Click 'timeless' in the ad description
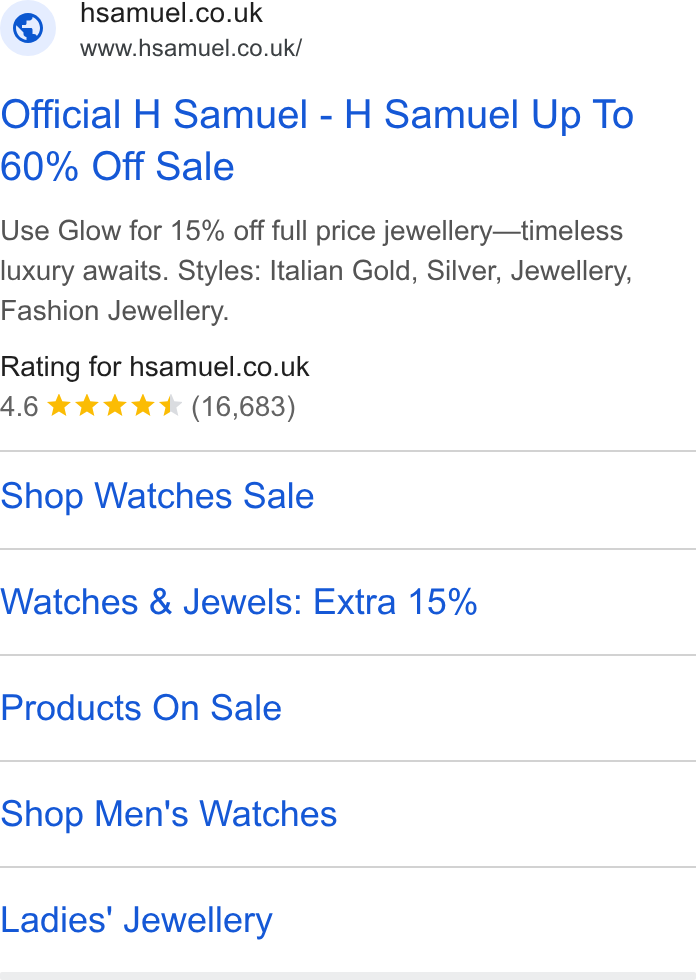696x980 pixels. tap(572, 231)
